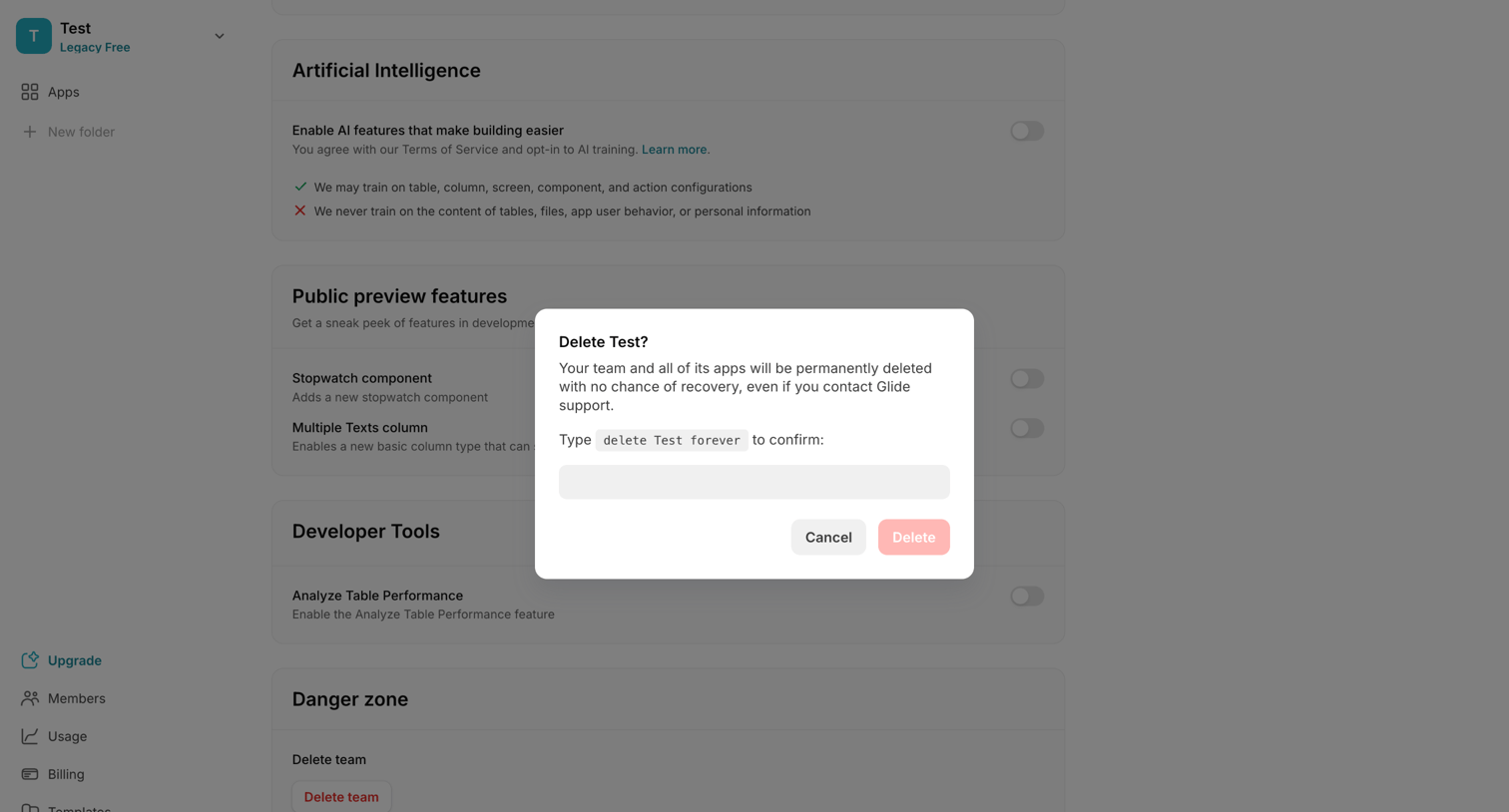Expand the Test team switcher chevron
Image resolution: width=1509 pixels, height=812 pixels.
[220, 36]
